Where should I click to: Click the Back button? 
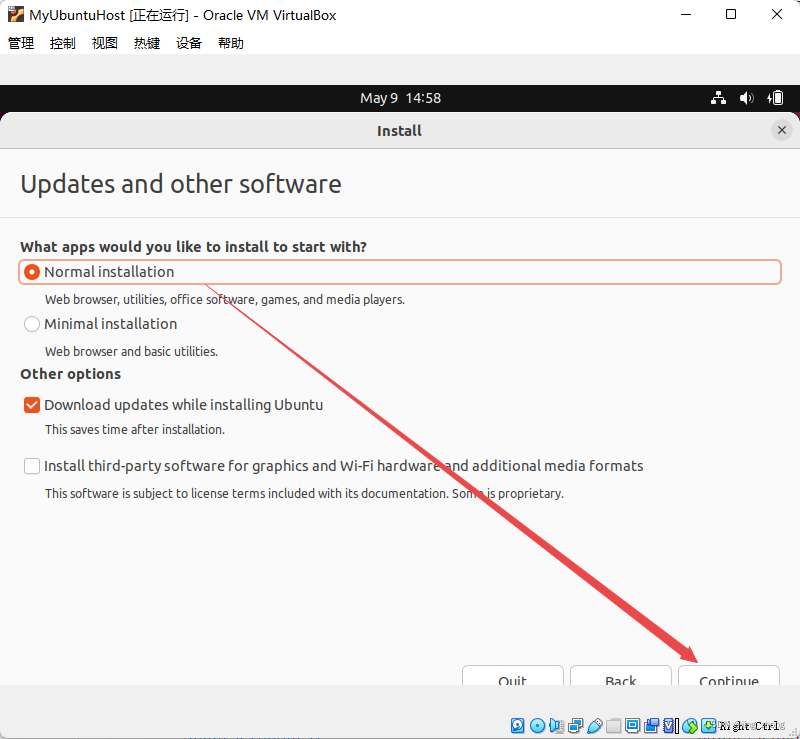coord(620,675)
